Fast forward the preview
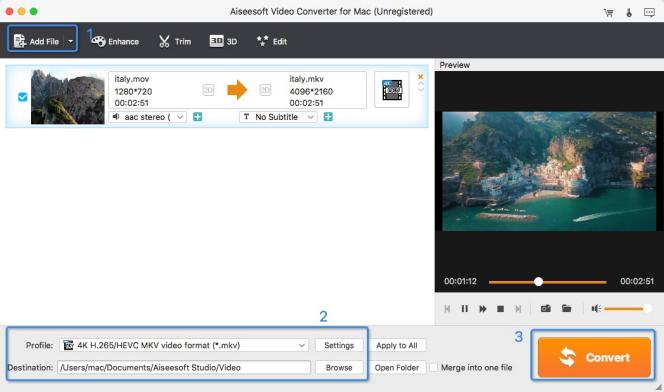The height and width of the screenshot is (392, 664). click(x=482, y=309)
